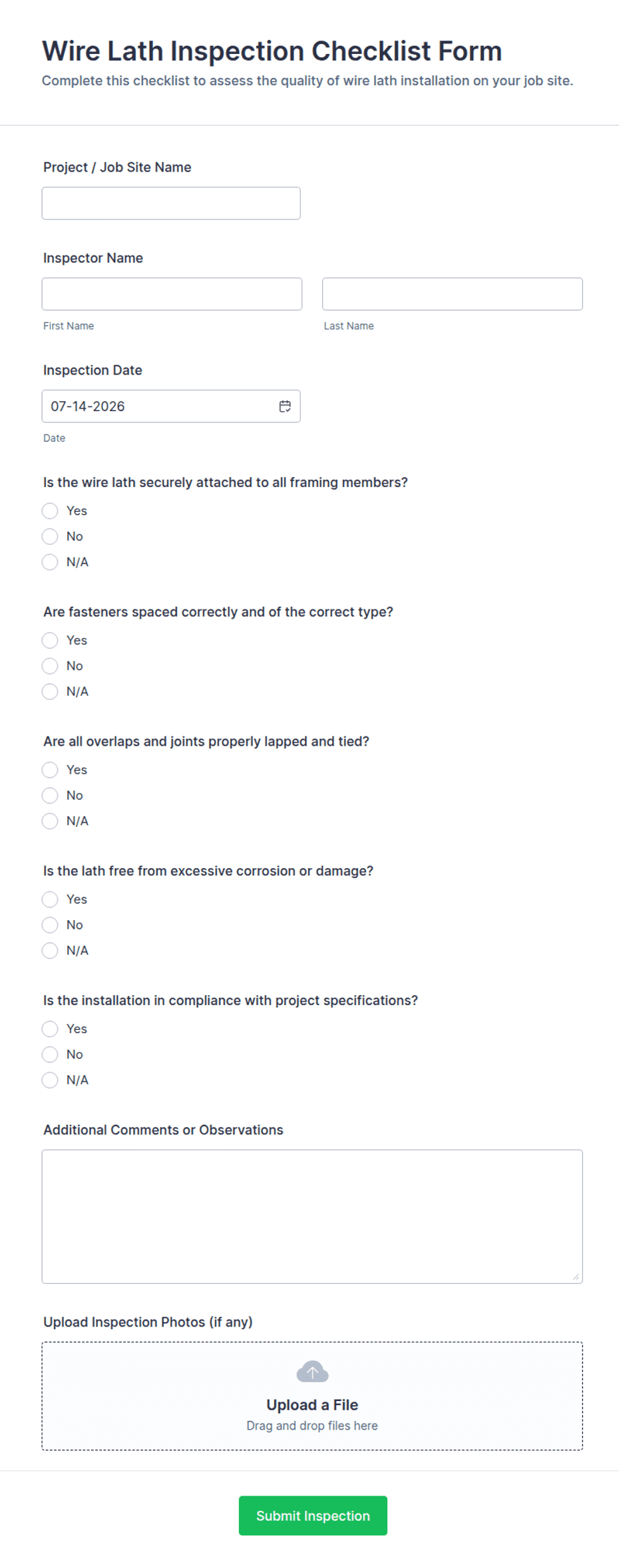Choose Yes for compliance with project specifications
Screen dimensions: 619x1568
[50, 1029]
